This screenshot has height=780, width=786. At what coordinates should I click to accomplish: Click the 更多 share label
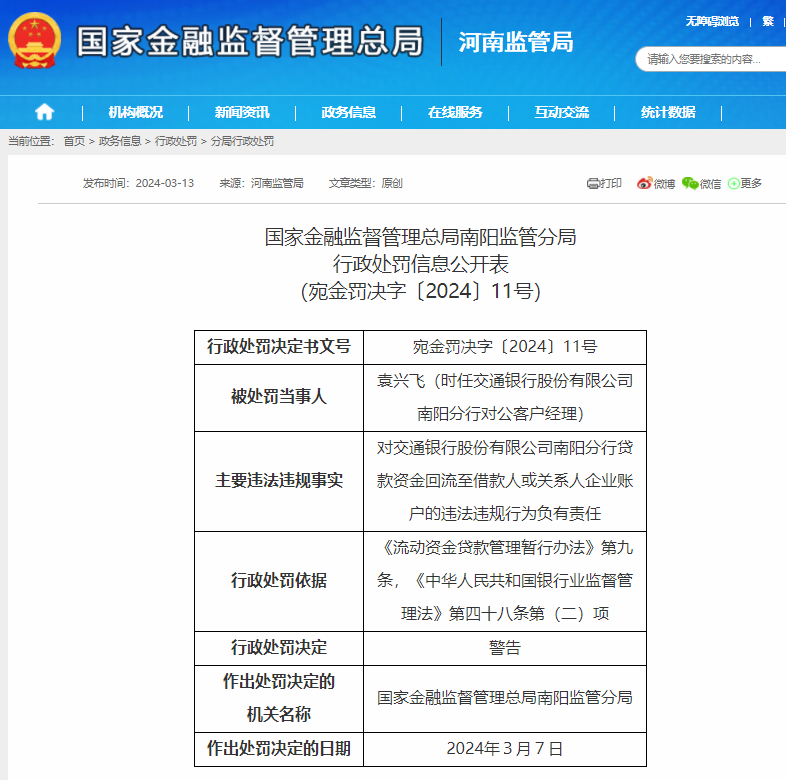(751, 183)
